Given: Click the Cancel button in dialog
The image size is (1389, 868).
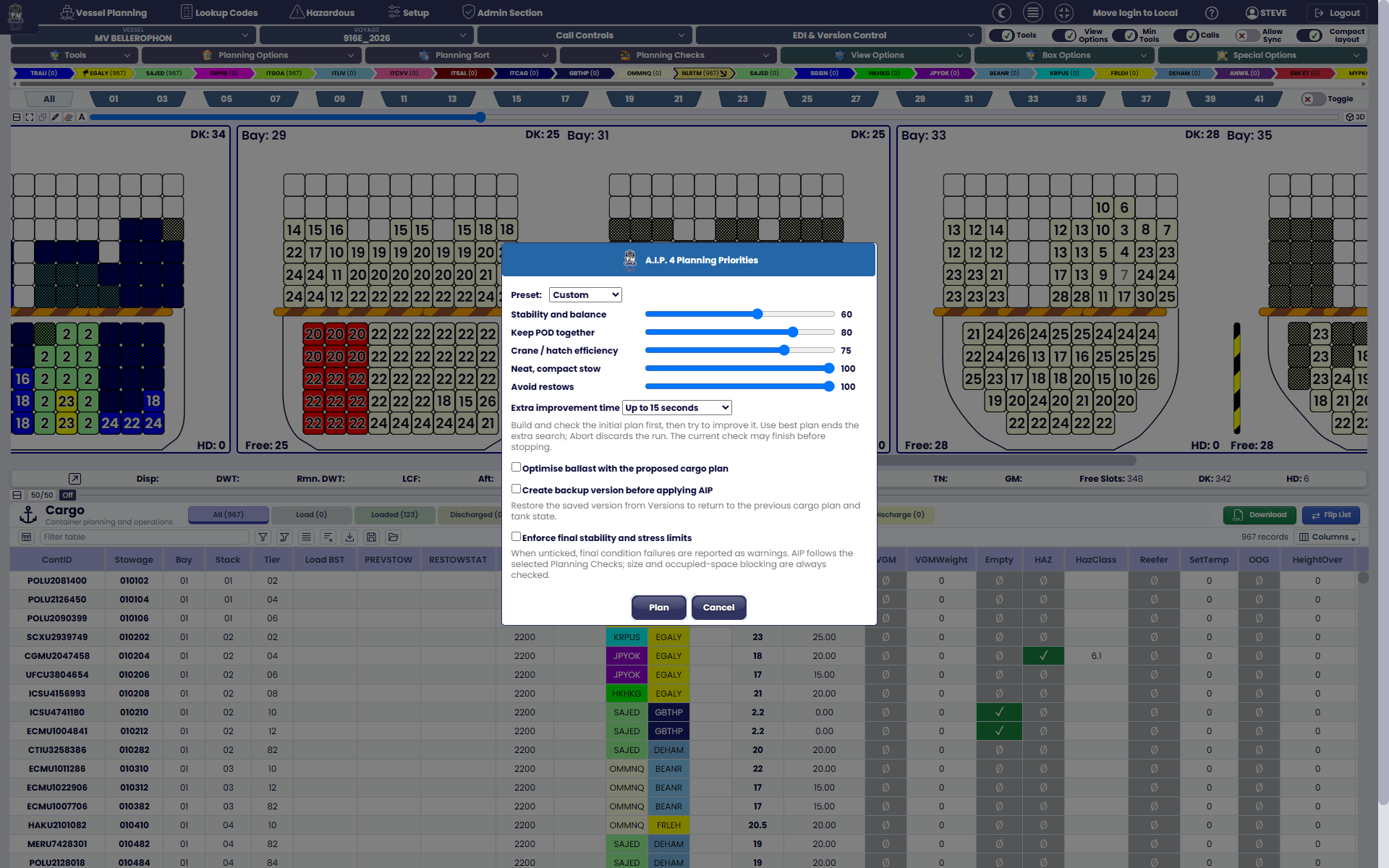Looking at the screenshot, I should (719, 608).
